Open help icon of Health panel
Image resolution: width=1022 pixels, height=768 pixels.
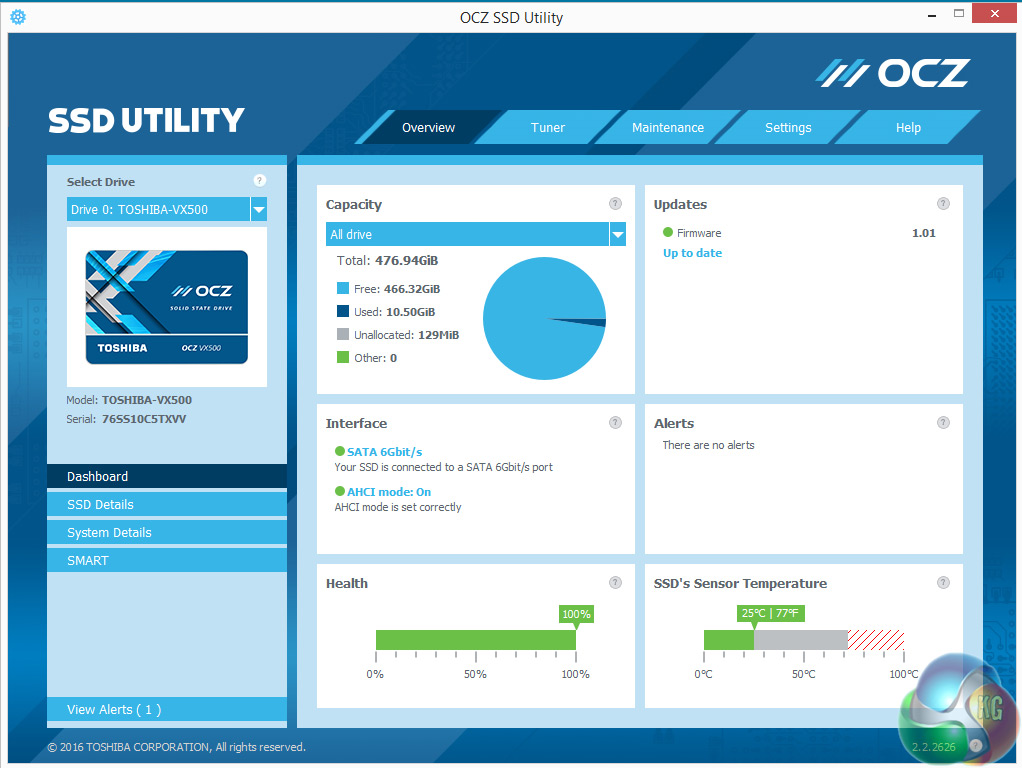coord(615,582)
